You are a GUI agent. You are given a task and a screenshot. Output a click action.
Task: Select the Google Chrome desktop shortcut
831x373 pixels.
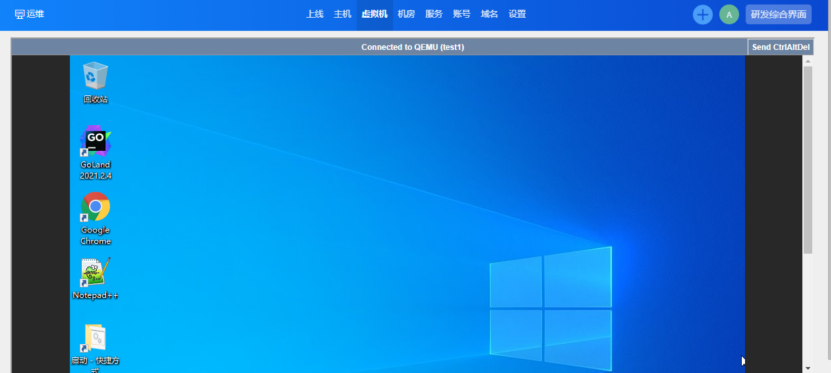[x=95, y=218]
